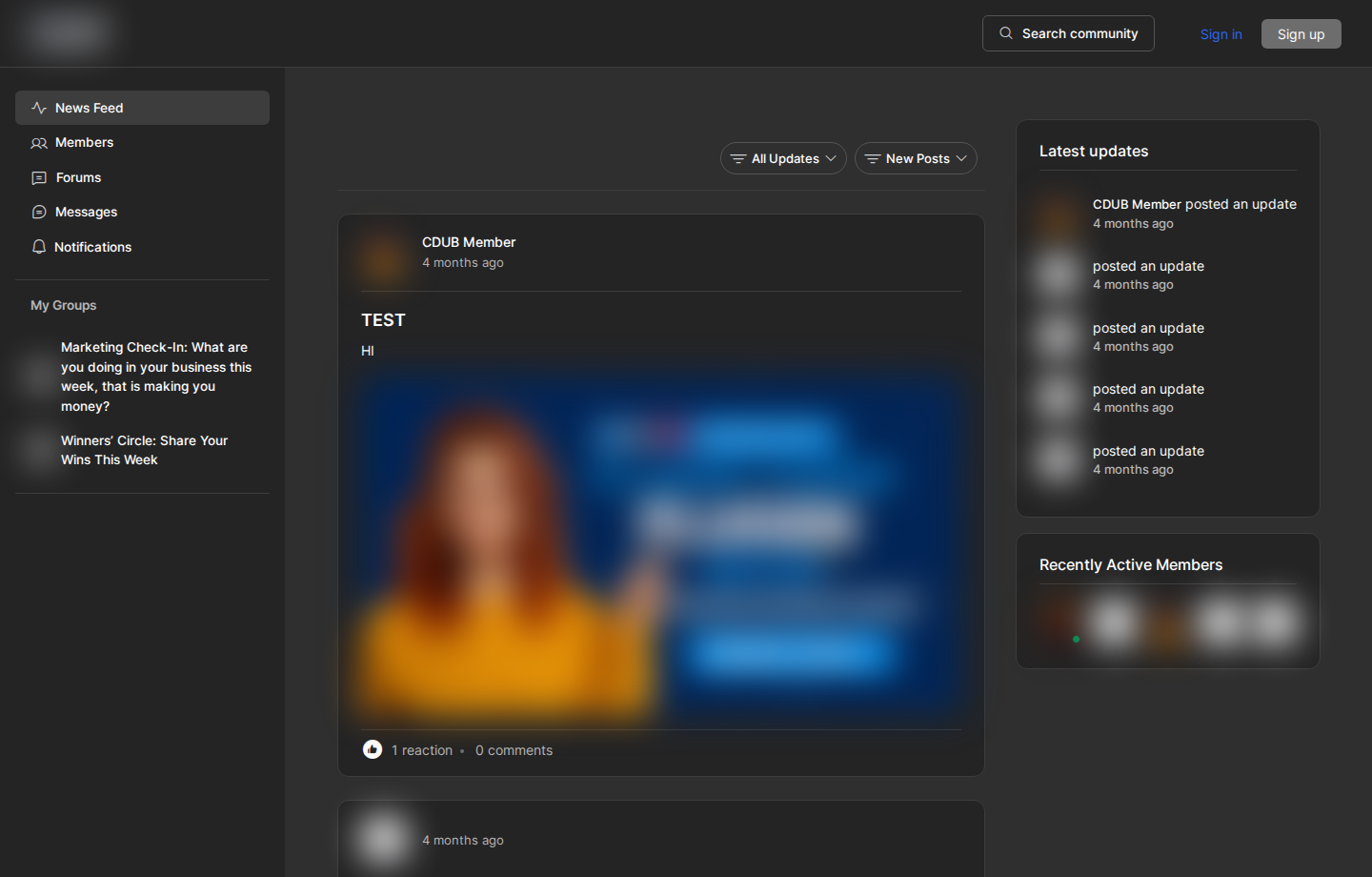Click the filter icon in New Posts
The image size is (1372, 877).
872,158
